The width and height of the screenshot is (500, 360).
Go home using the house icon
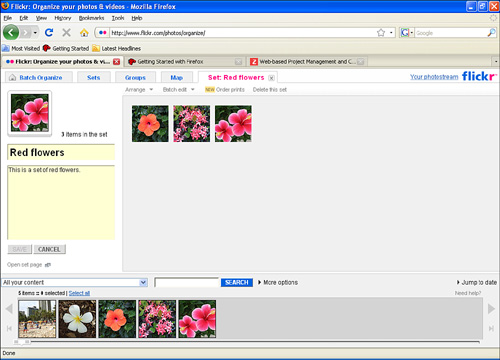[84, 32]
